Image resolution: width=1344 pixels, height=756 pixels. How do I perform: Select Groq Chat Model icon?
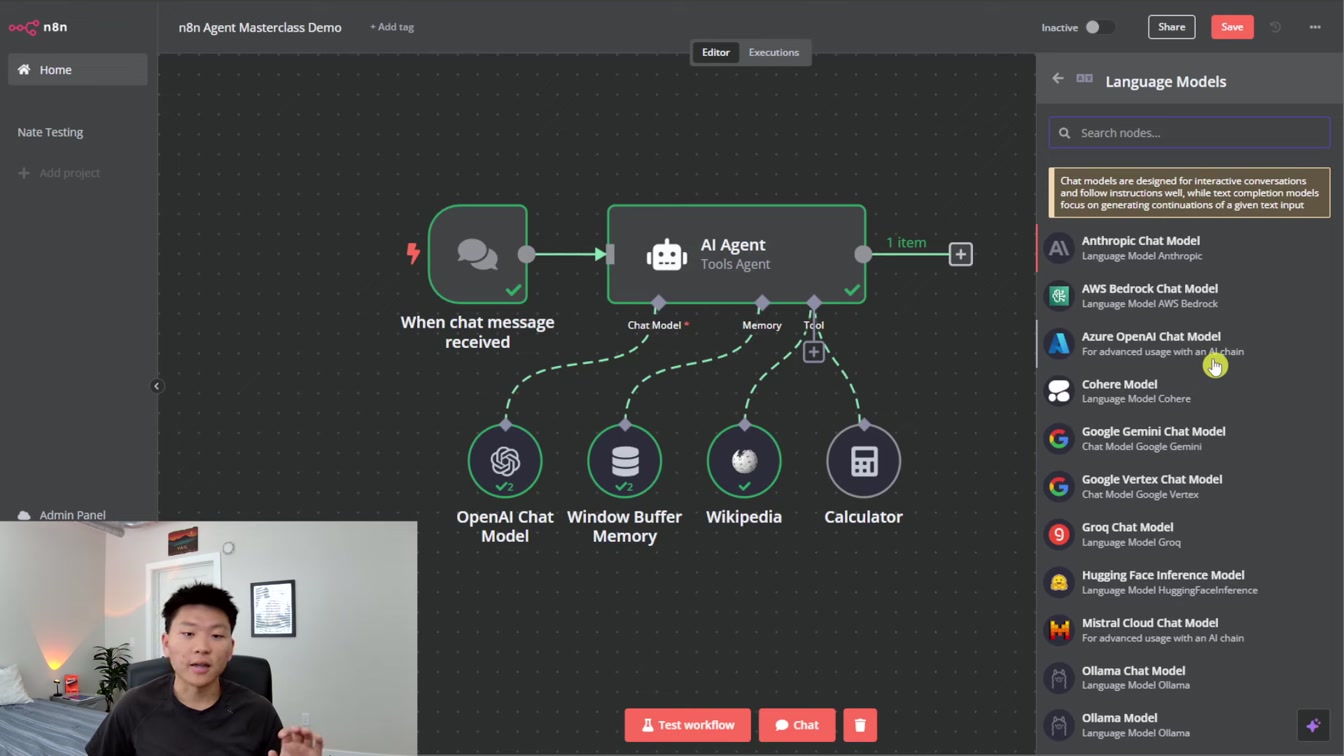(x=1059, y=535)
